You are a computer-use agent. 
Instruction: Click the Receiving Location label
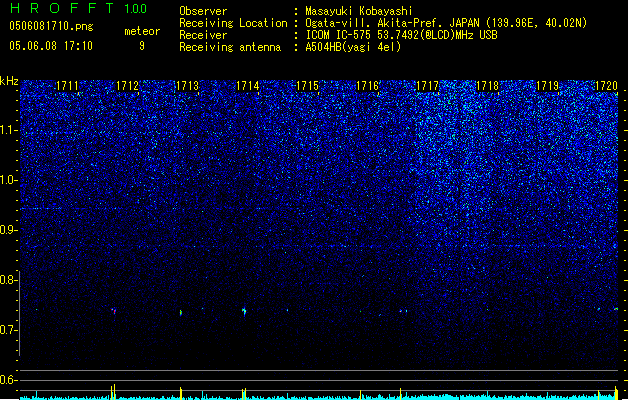233,23
